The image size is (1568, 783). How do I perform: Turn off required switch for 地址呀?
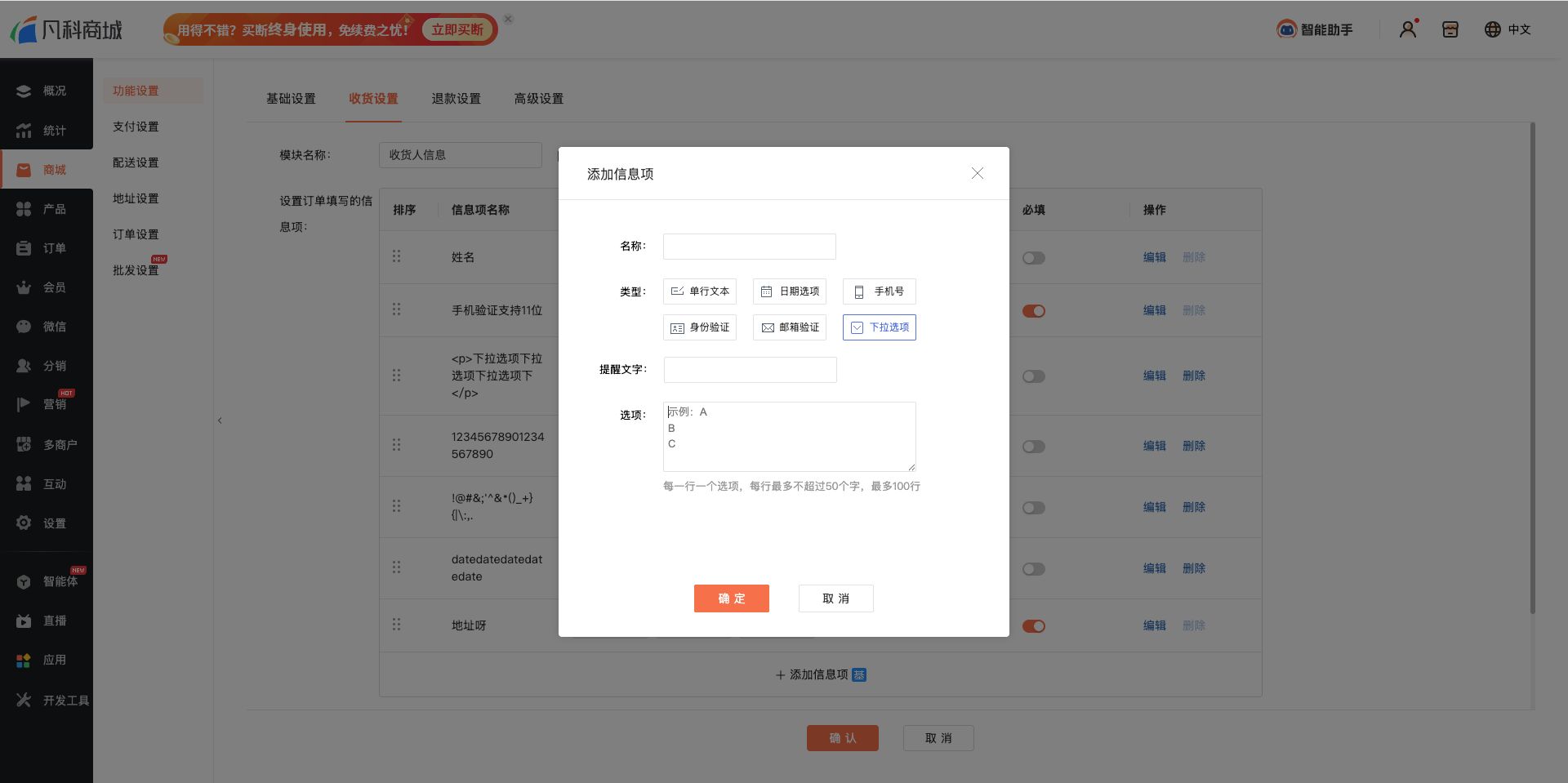[x=1033, y=626]
